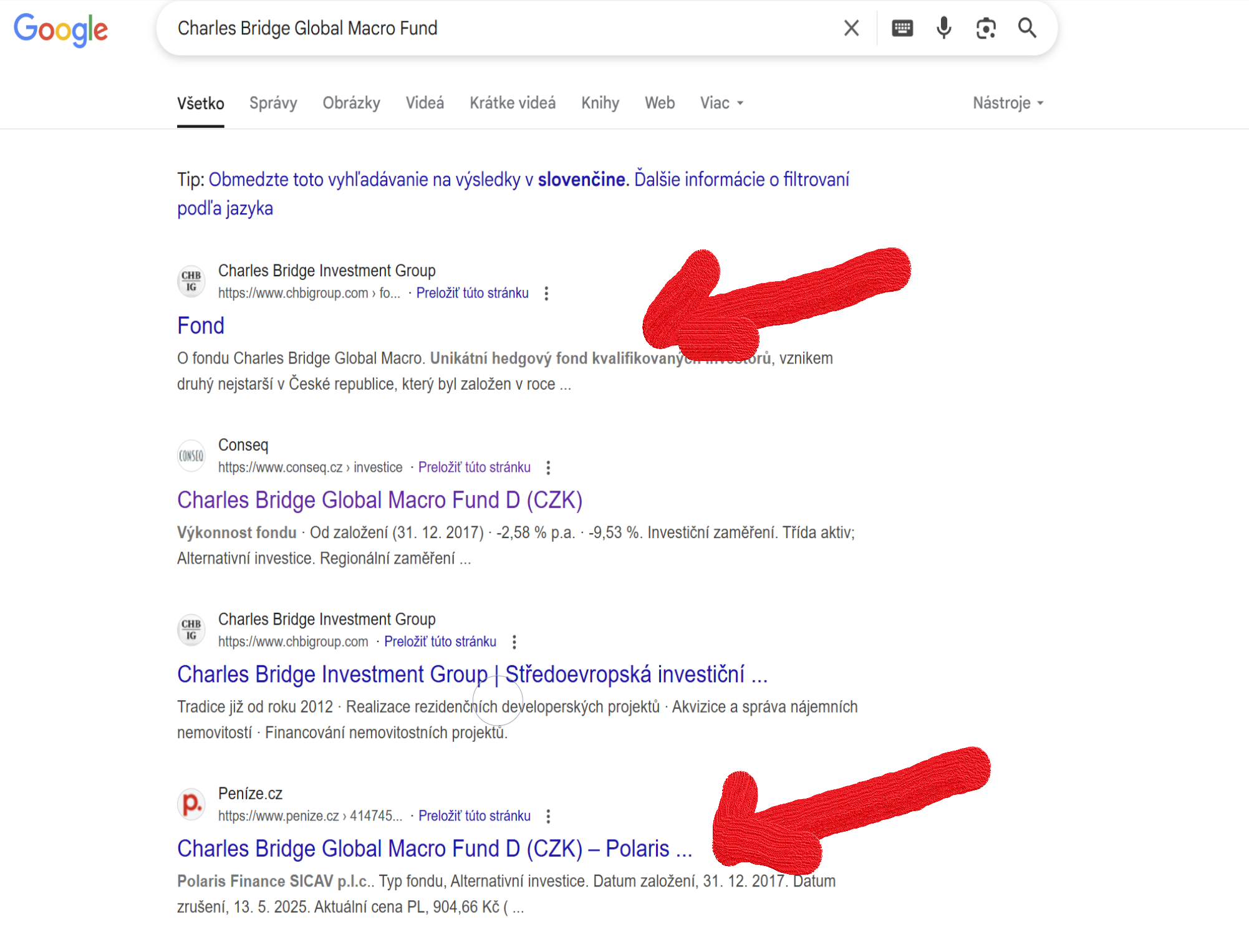Click the magnifying glass search icon
The width and height of the screenshot is (1249, 952).
(1027, 28)
